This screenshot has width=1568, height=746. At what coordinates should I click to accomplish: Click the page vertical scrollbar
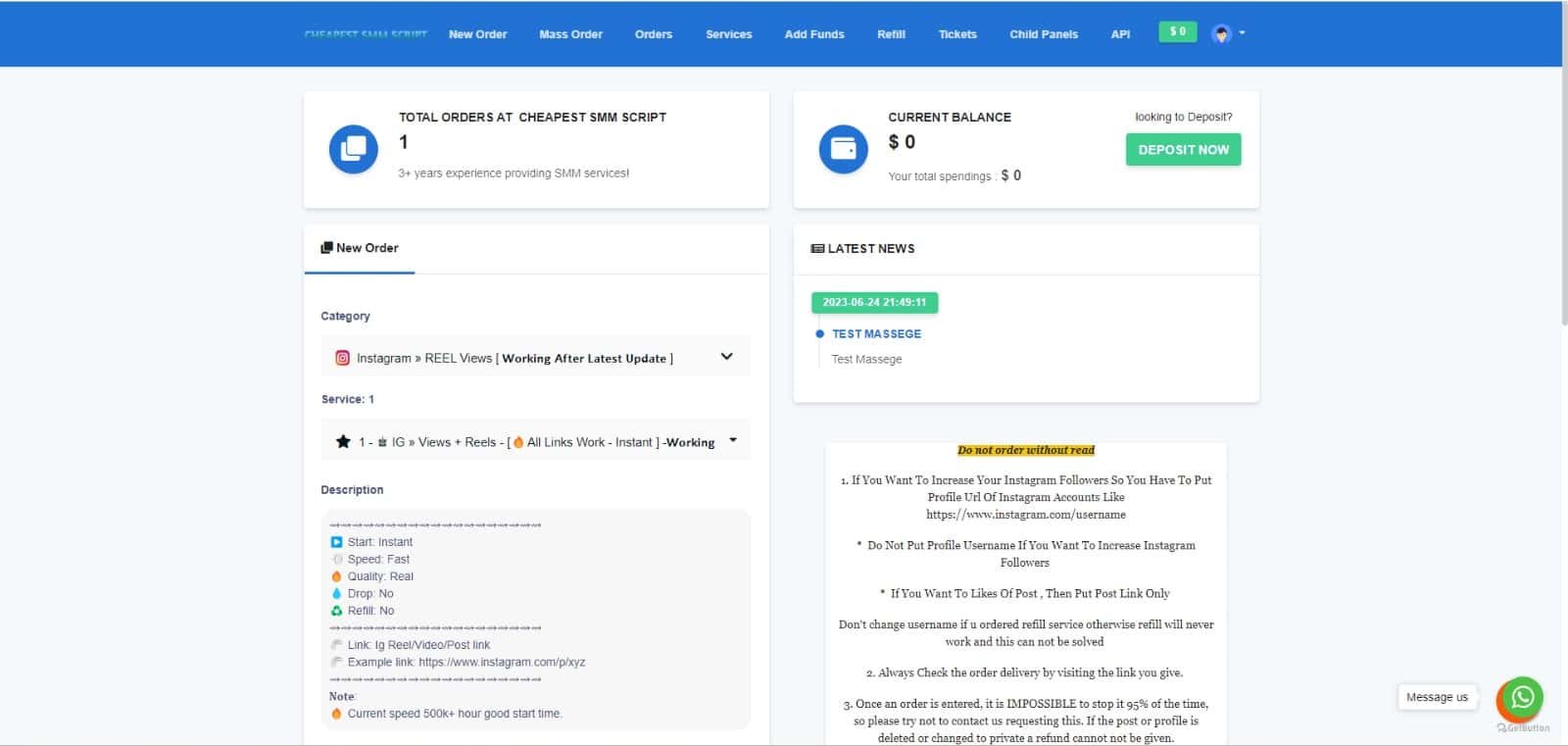click(1564, 196)
